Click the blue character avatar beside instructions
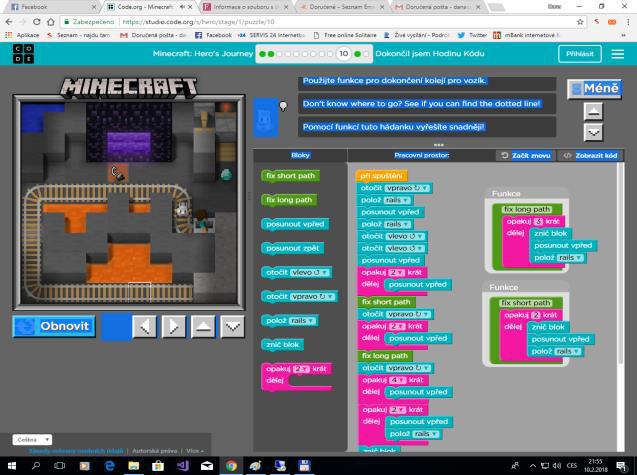The height and width of the screenshot is (475, 637). (265, 118)
